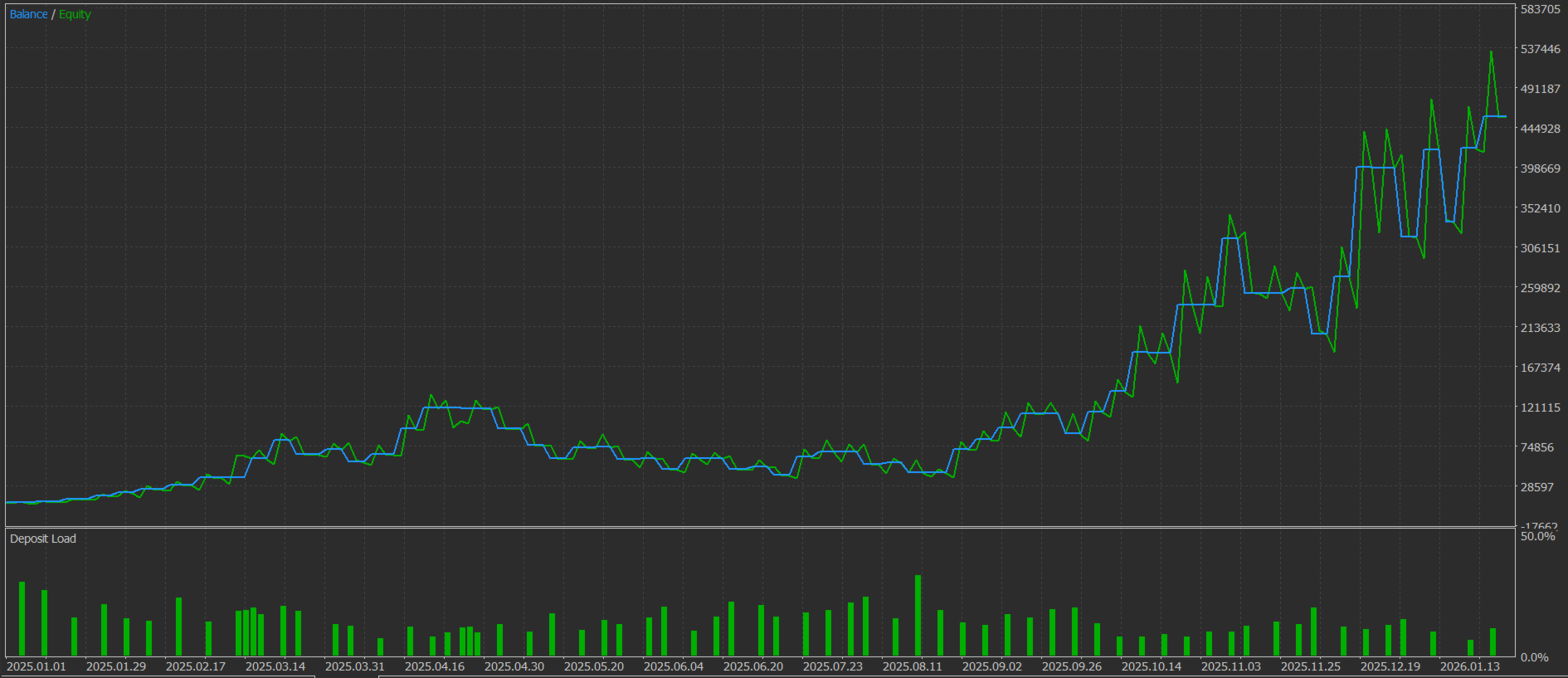1568x678 pixels.
Task: Click date label 2025.06.20
Action: (753, 666)
